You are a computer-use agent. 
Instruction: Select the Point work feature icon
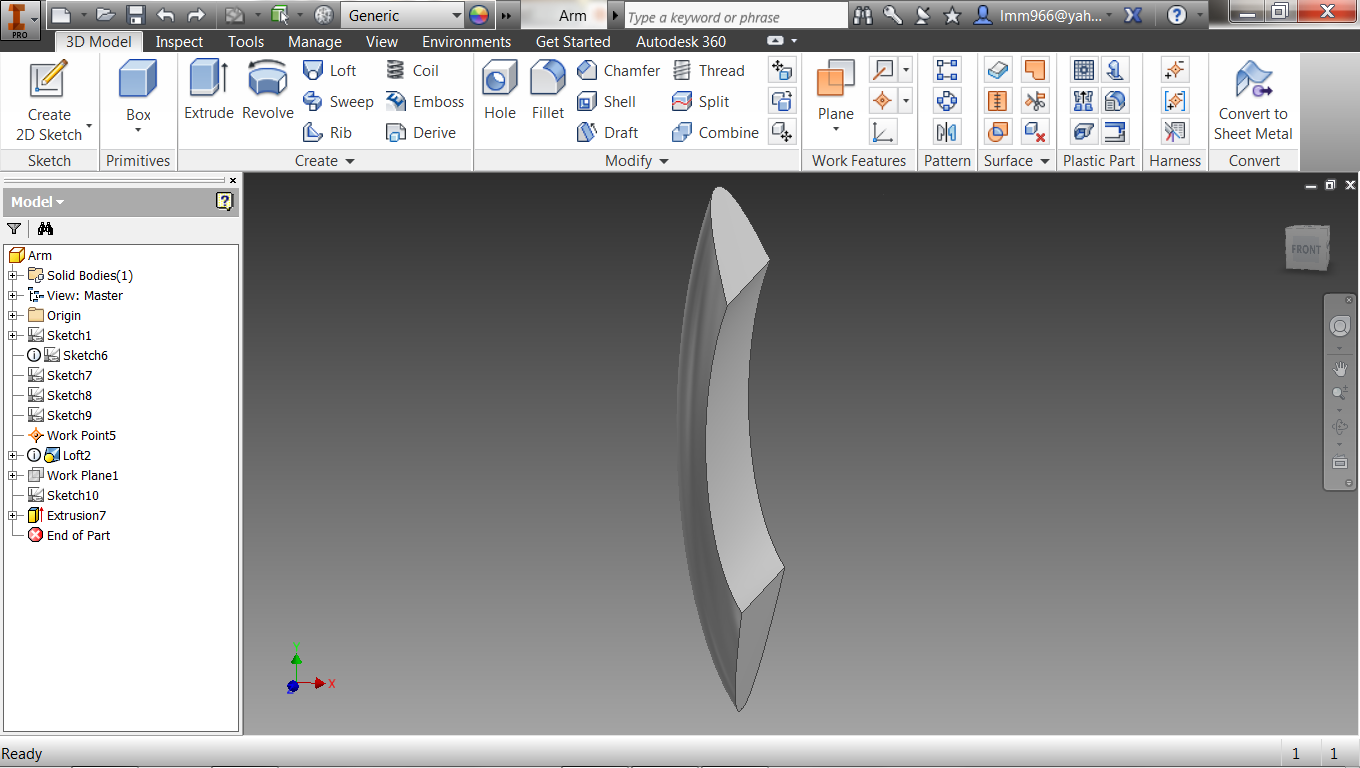coord(883,101)
